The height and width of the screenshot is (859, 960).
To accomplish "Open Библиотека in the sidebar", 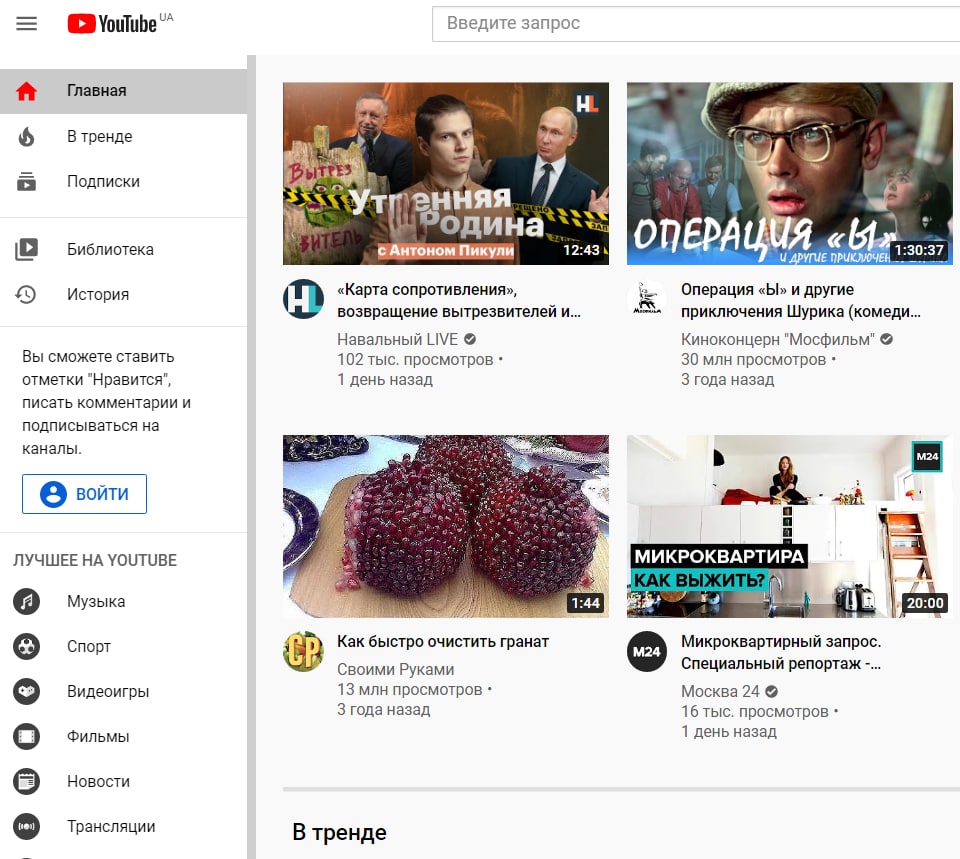I will point(123,249).
